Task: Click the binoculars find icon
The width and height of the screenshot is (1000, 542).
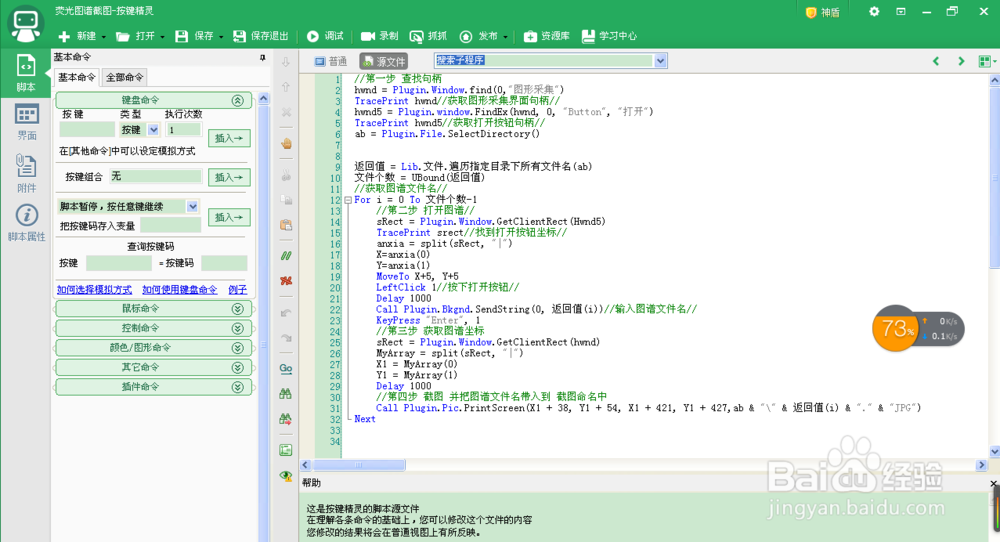Action: tap(286, 393)
